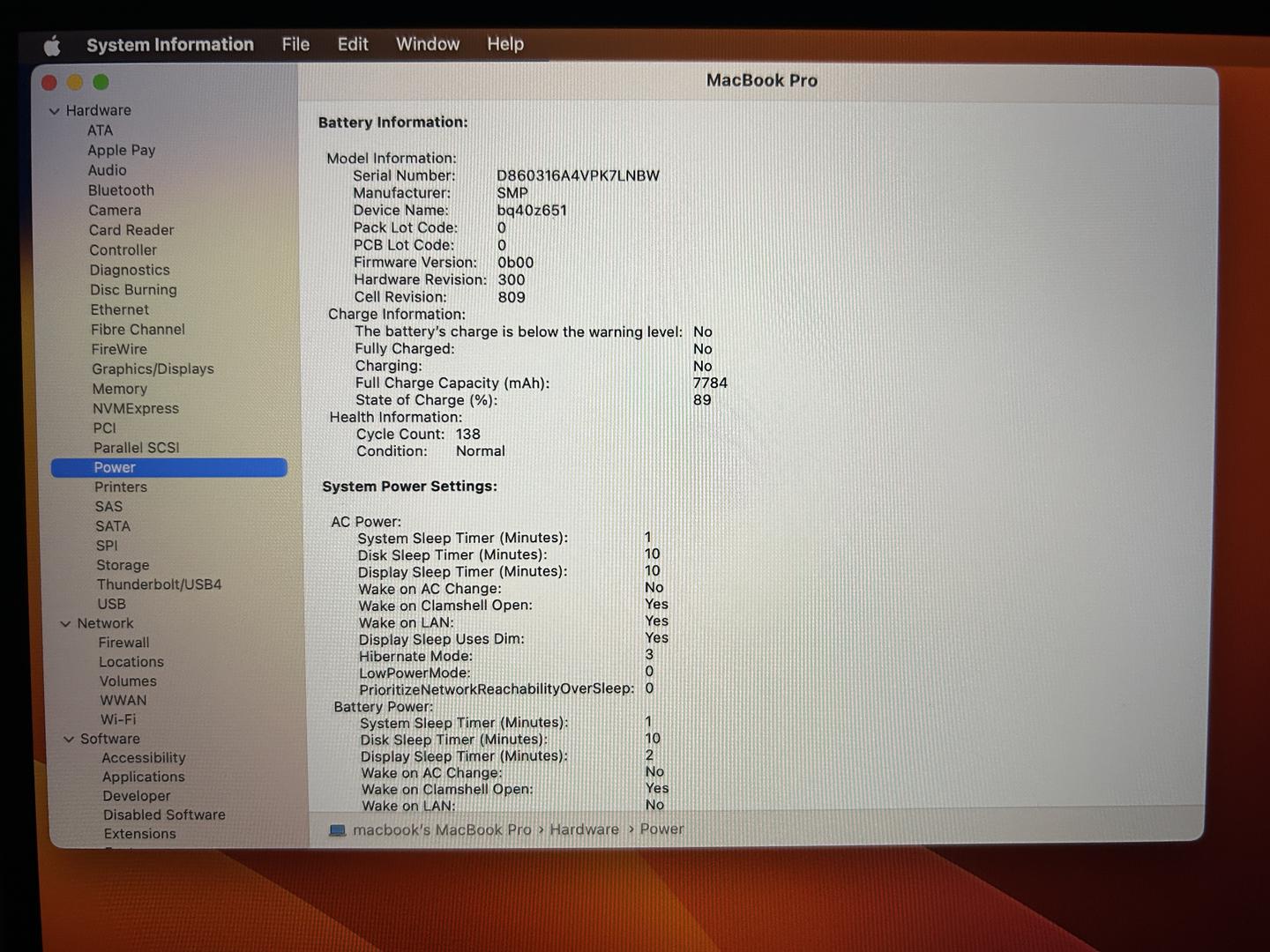Viewport: 1270px width, 952px height.
Task: Select Applications under Software
Action: (144, 777)
